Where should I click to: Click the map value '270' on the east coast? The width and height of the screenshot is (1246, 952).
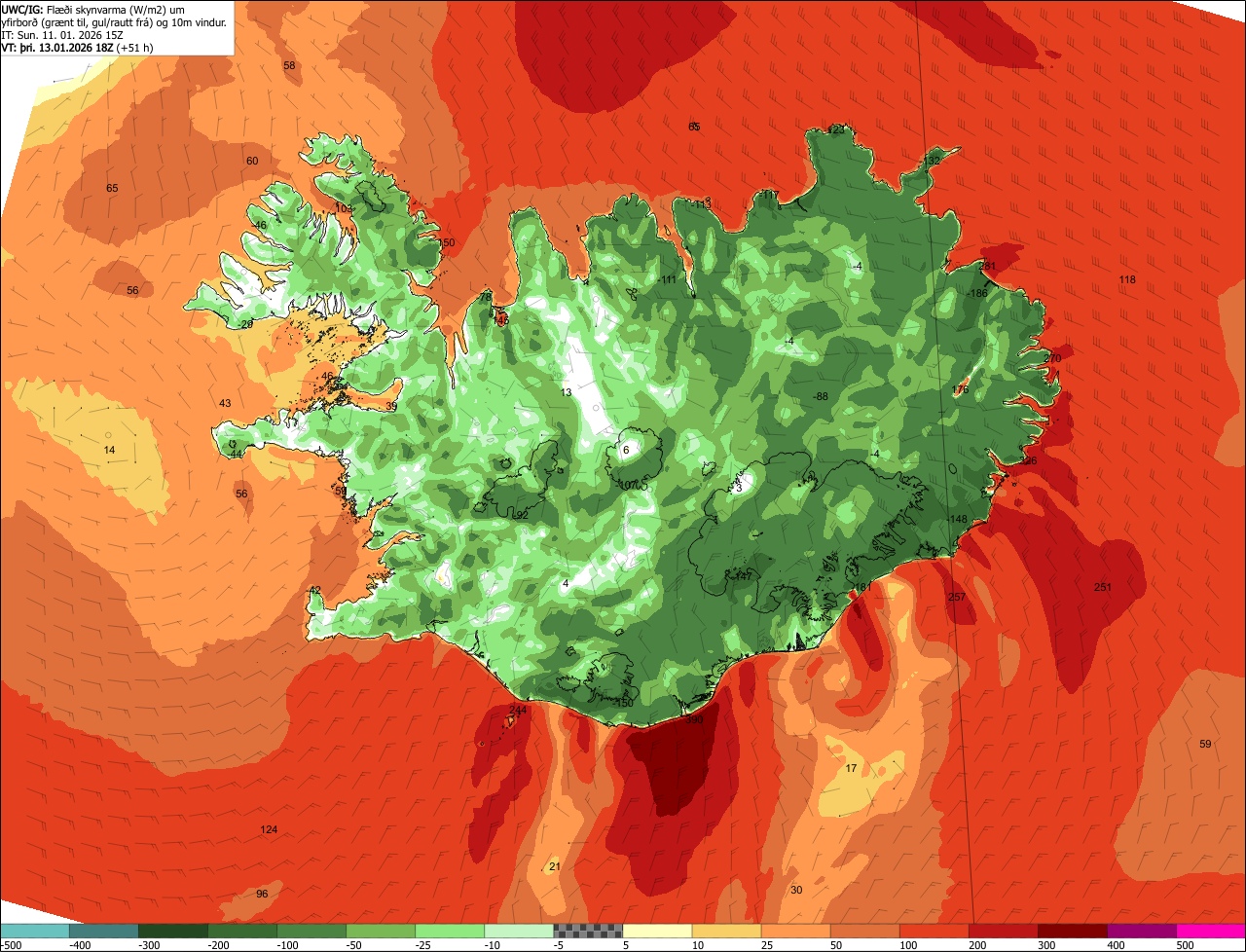click(x=1052, y=359)
